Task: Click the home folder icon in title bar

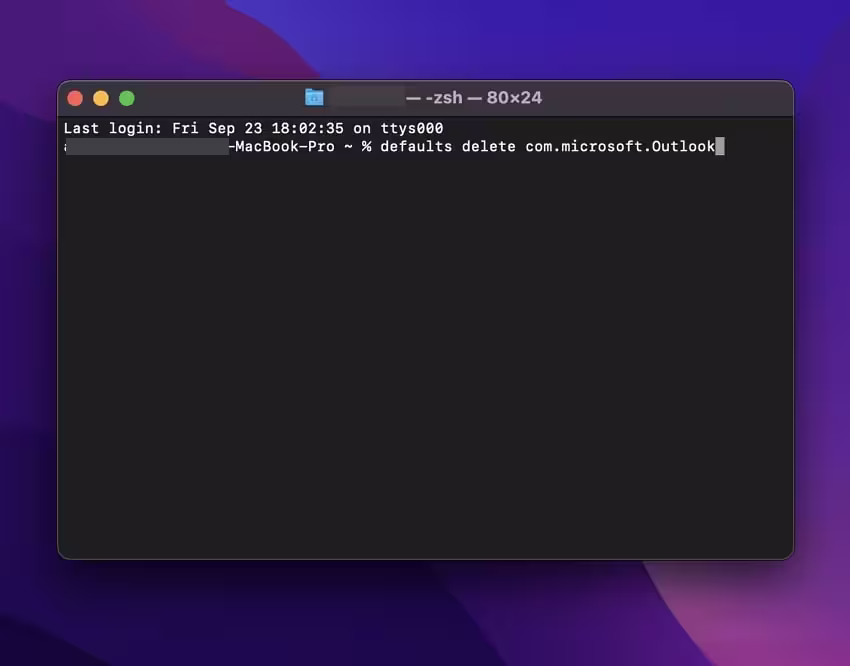Action: (x=314, y=98)
